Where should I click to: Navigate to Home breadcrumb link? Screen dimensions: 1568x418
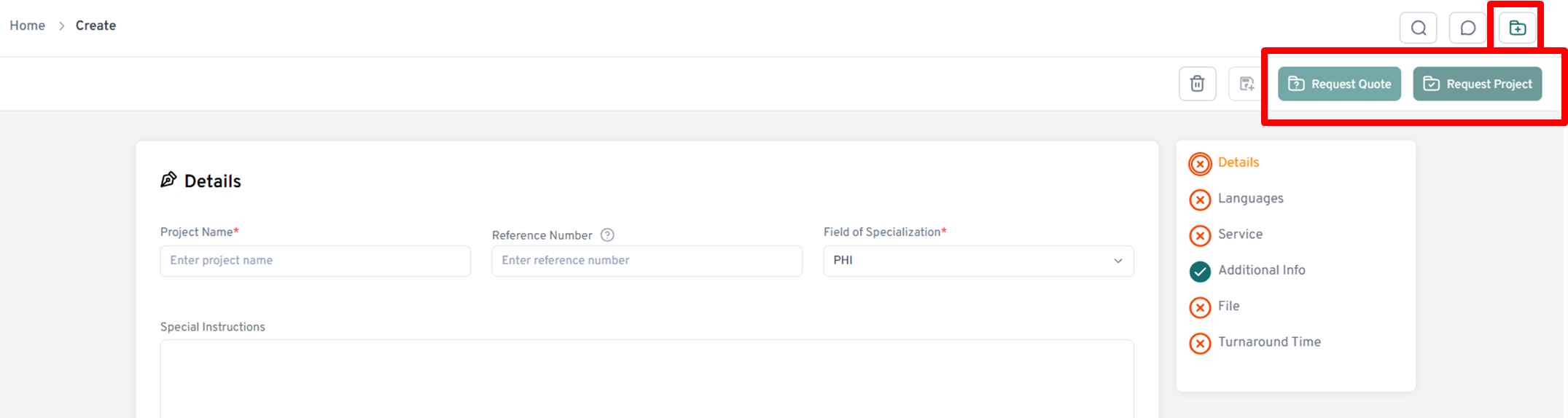[27, 25]
